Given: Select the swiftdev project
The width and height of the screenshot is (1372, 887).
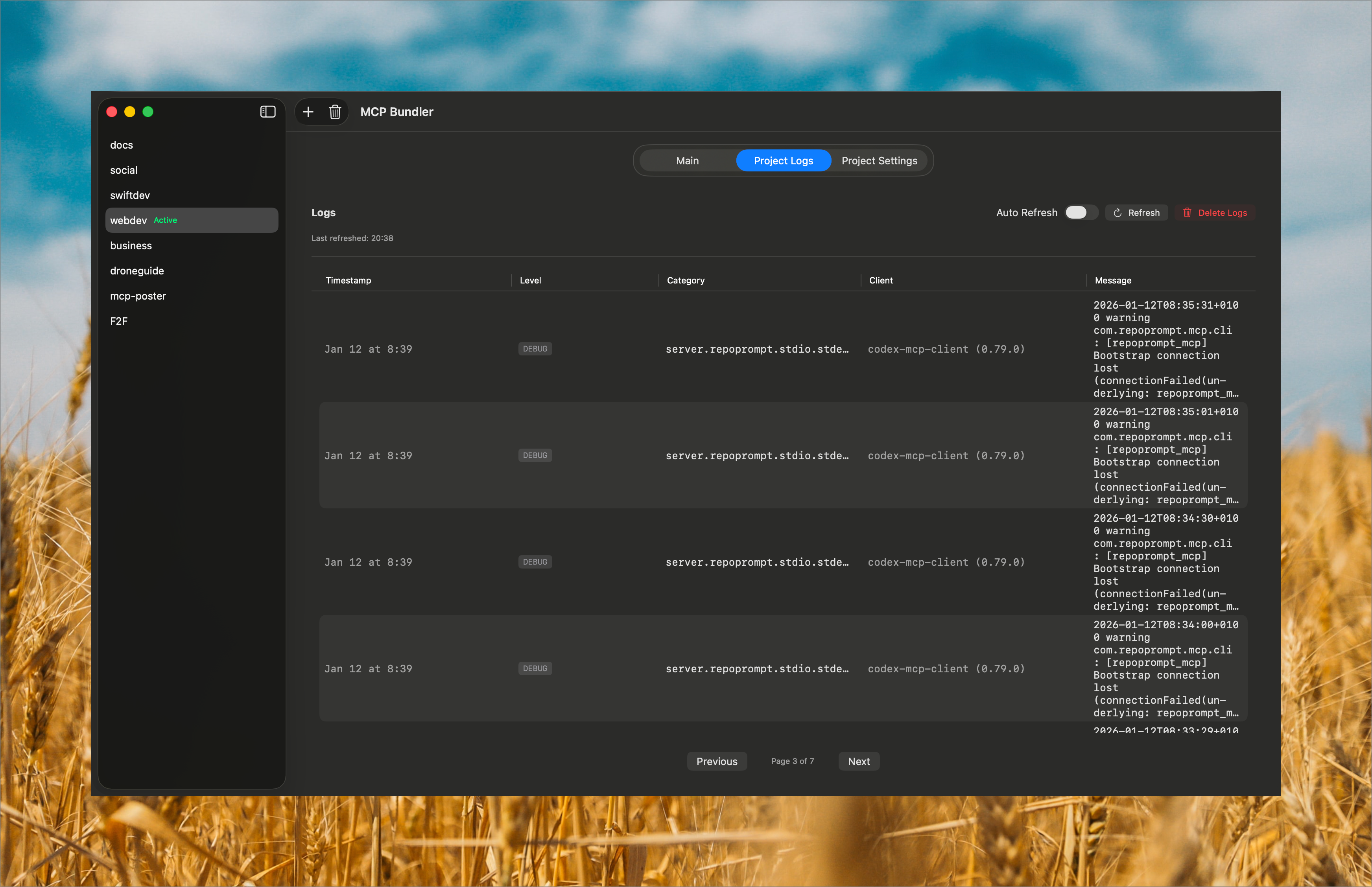Looking at the screenshot, I should [191, 195].
